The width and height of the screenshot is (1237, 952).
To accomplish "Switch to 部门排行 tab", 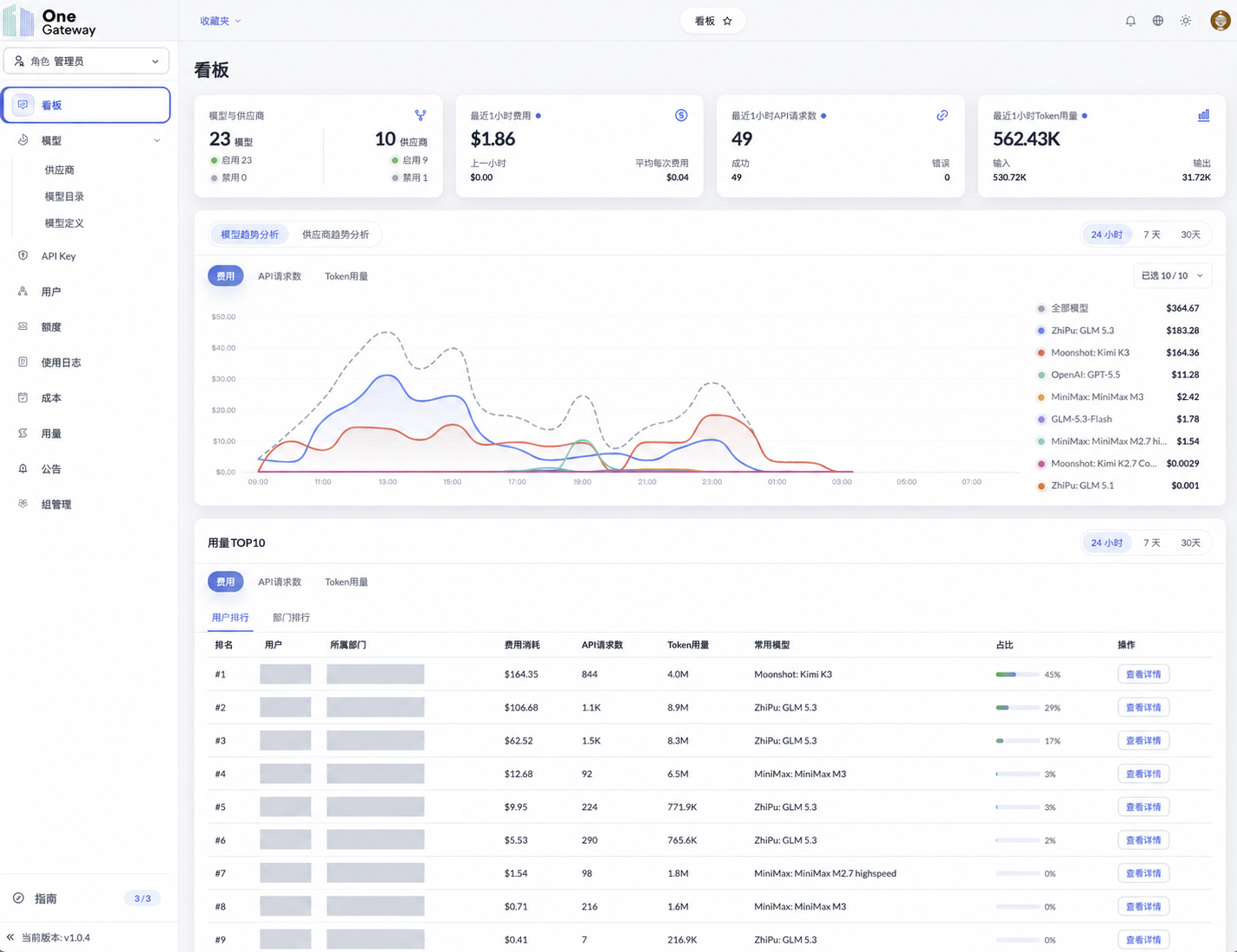I will click(291, 617).
